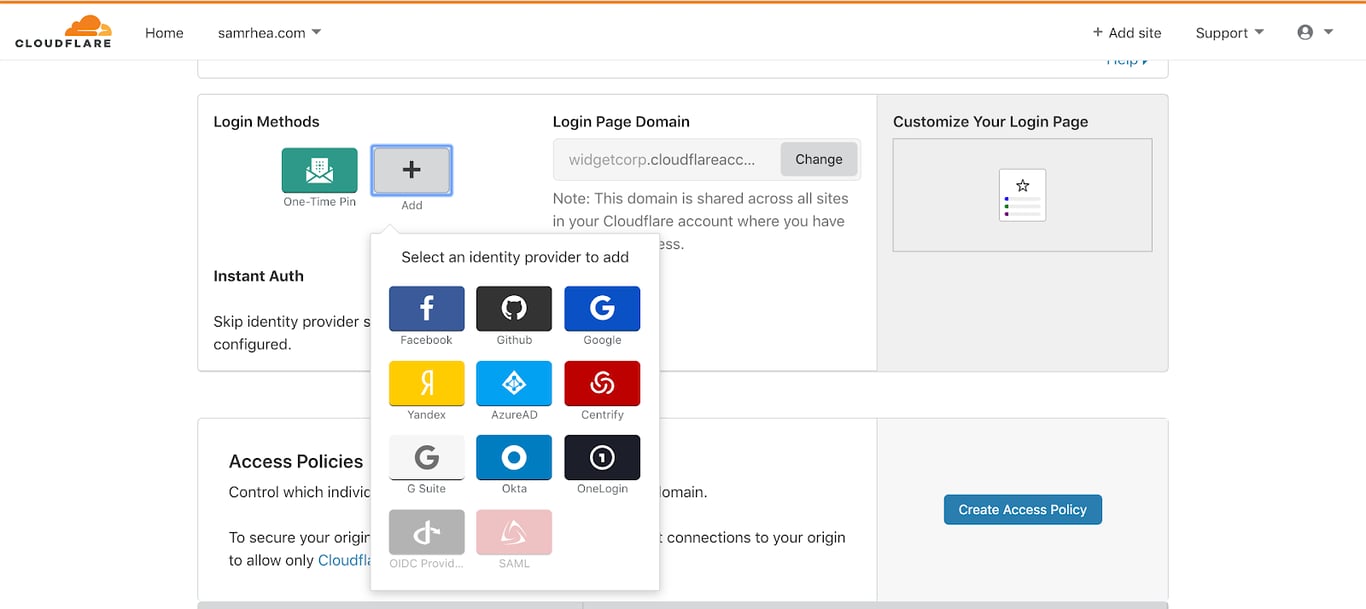The height and width of the screenshot is (609, 1366).
Task: Click Create Access Policy button
Action: click(1022, 509)
